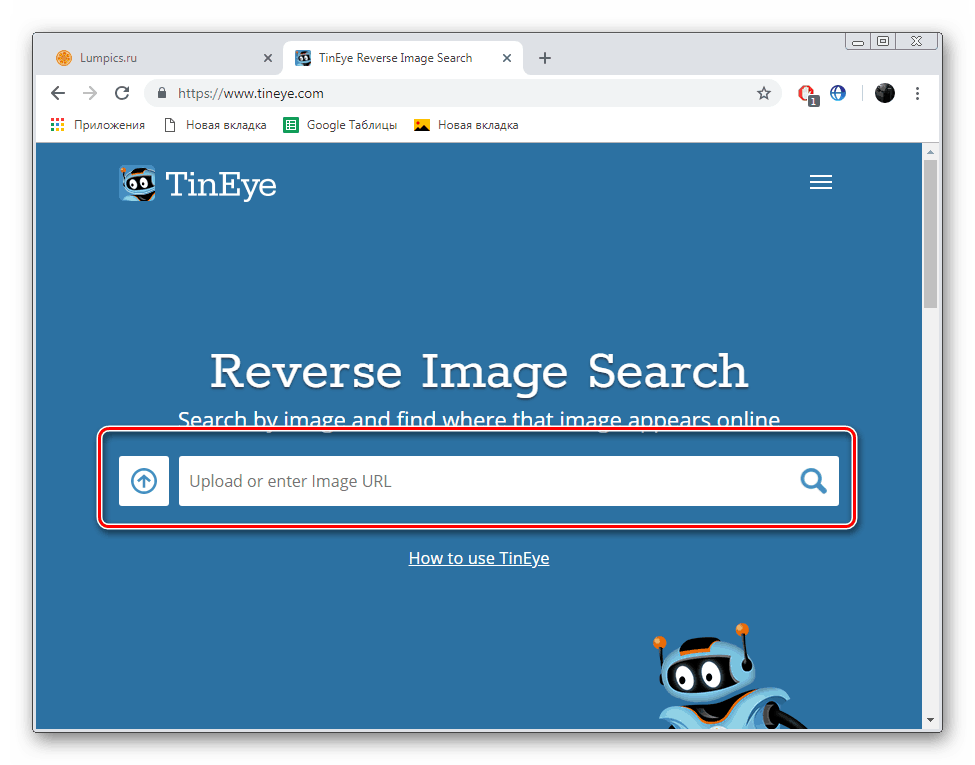Click the browser forward arrow
The height and width of the screenshot is (765, 975).
(x=90, y=93)
